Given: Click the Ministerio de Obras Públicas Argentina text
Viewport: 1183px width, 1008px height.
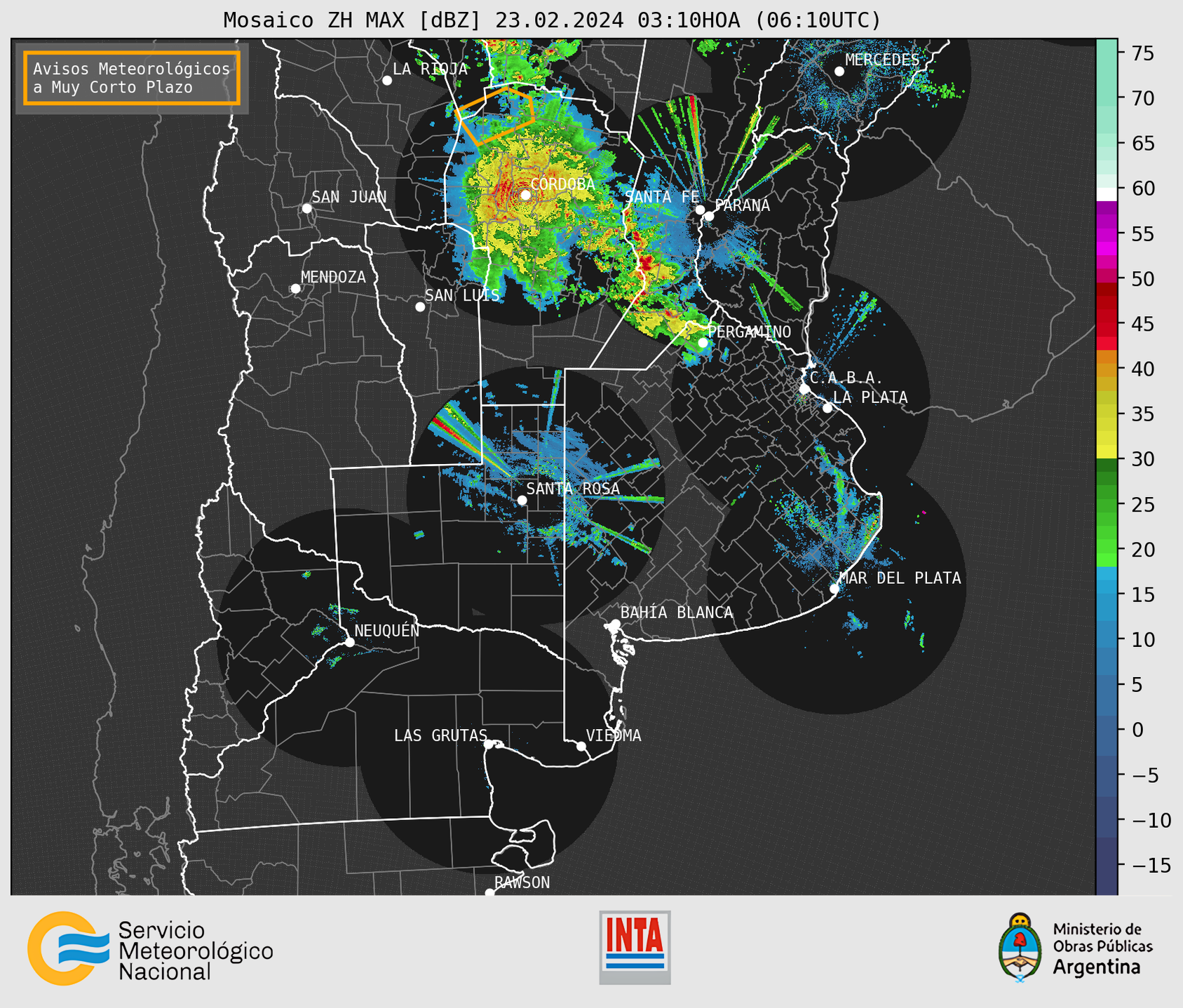Looking at the screenshot, I should point(1102,948).
